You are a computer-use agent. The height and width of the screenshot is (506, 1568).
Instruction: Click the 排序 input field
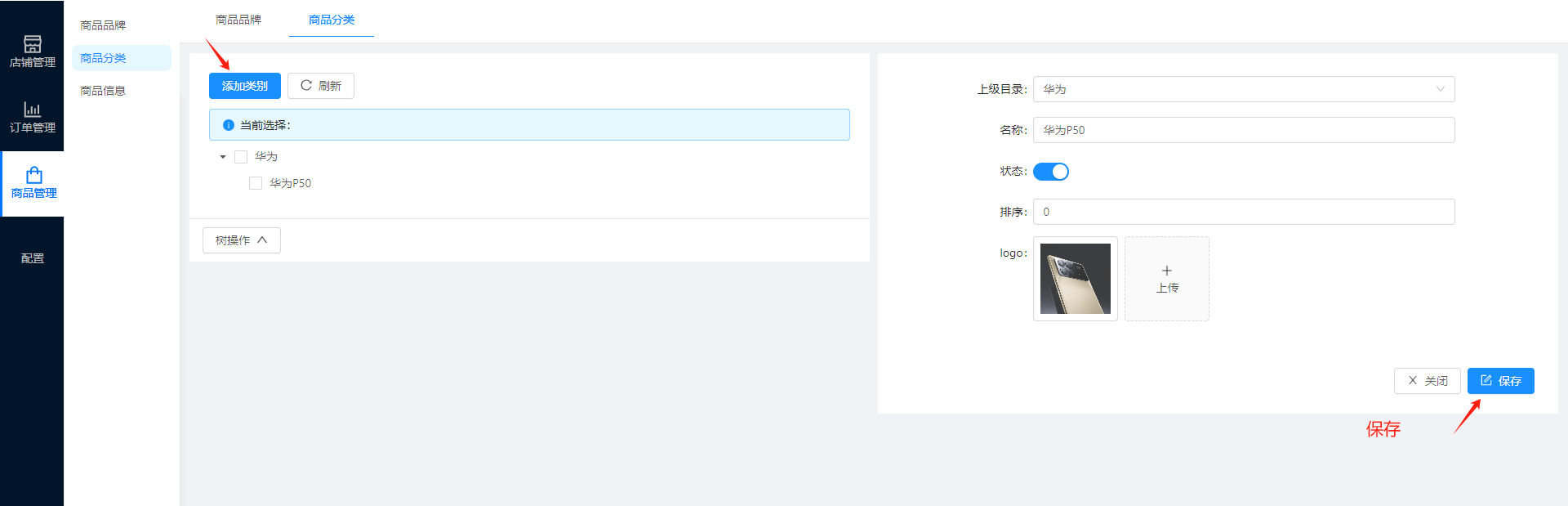point(1244,212)
